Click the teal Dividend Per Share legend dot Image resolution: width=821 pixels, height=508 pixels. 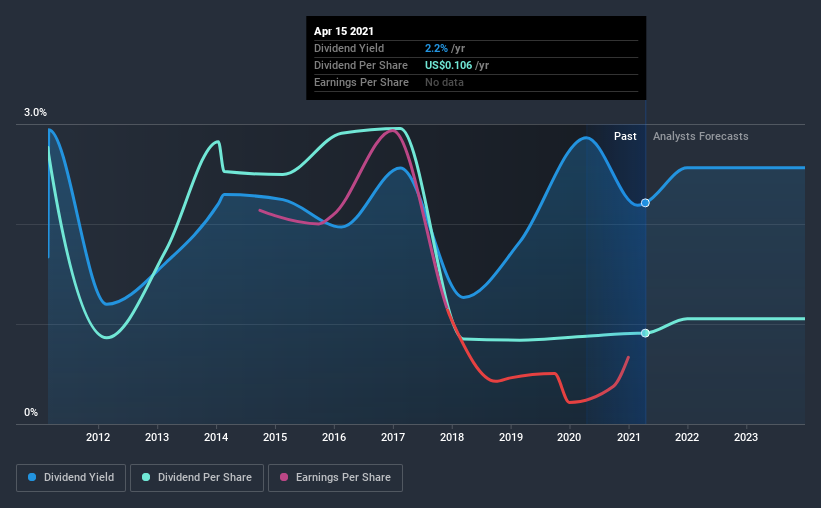(146, 477)
